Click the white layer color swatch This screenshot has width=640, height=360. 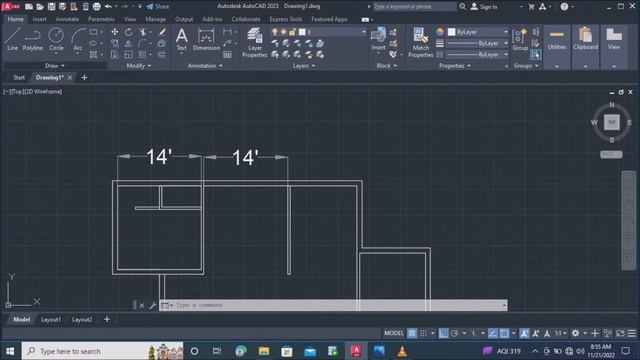coord(302,32)
